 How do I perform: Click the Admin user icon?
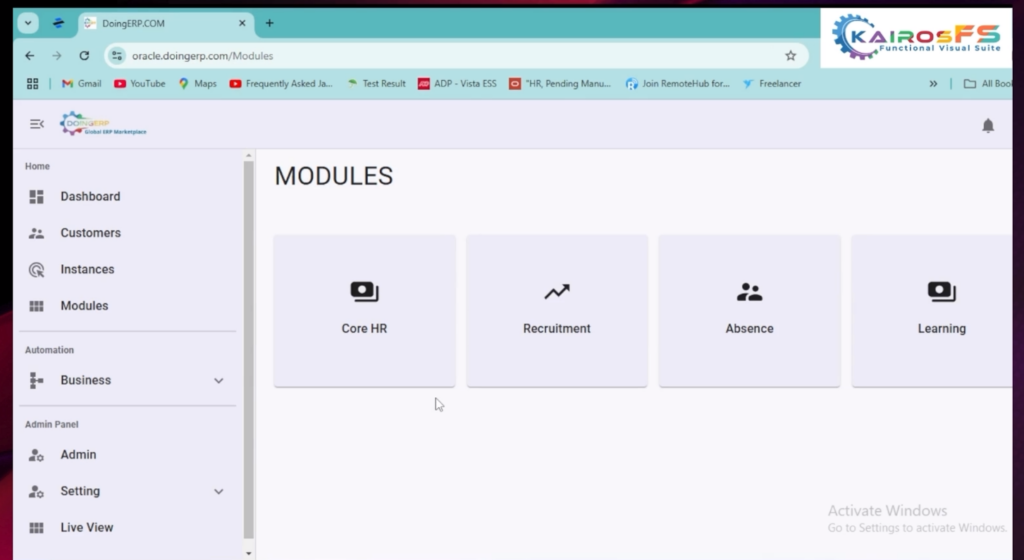tap(37, 455)
